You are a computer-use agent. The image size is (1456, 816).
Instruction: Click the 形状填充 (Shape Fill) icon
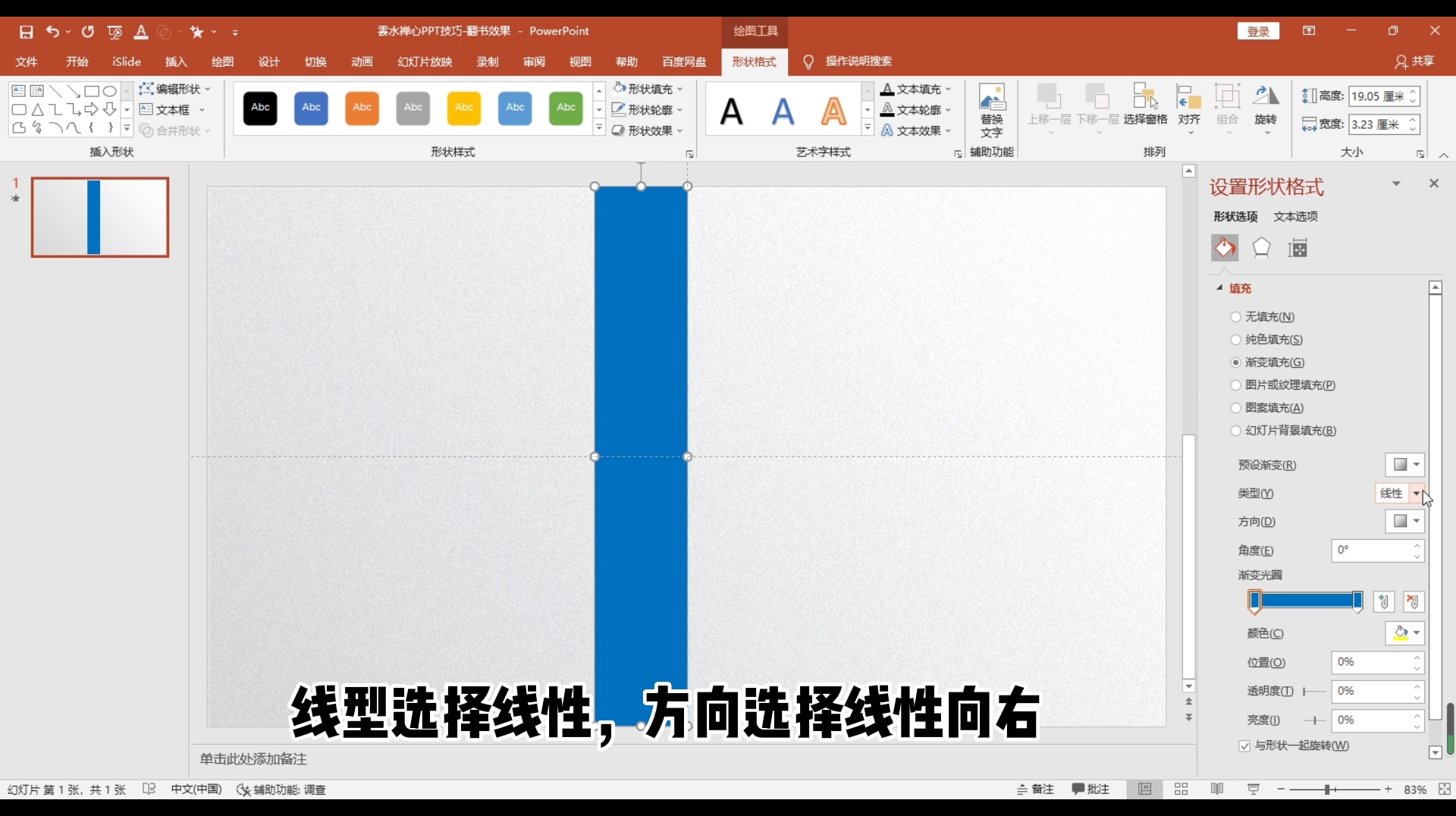(620, 89)
